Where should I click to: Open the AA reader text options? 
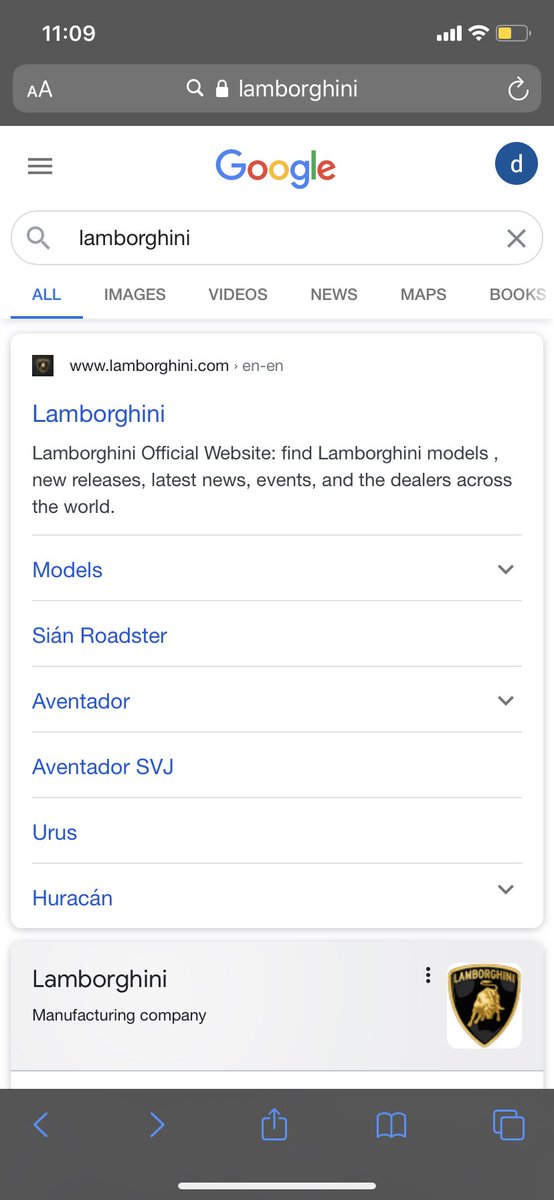[40, 90]
